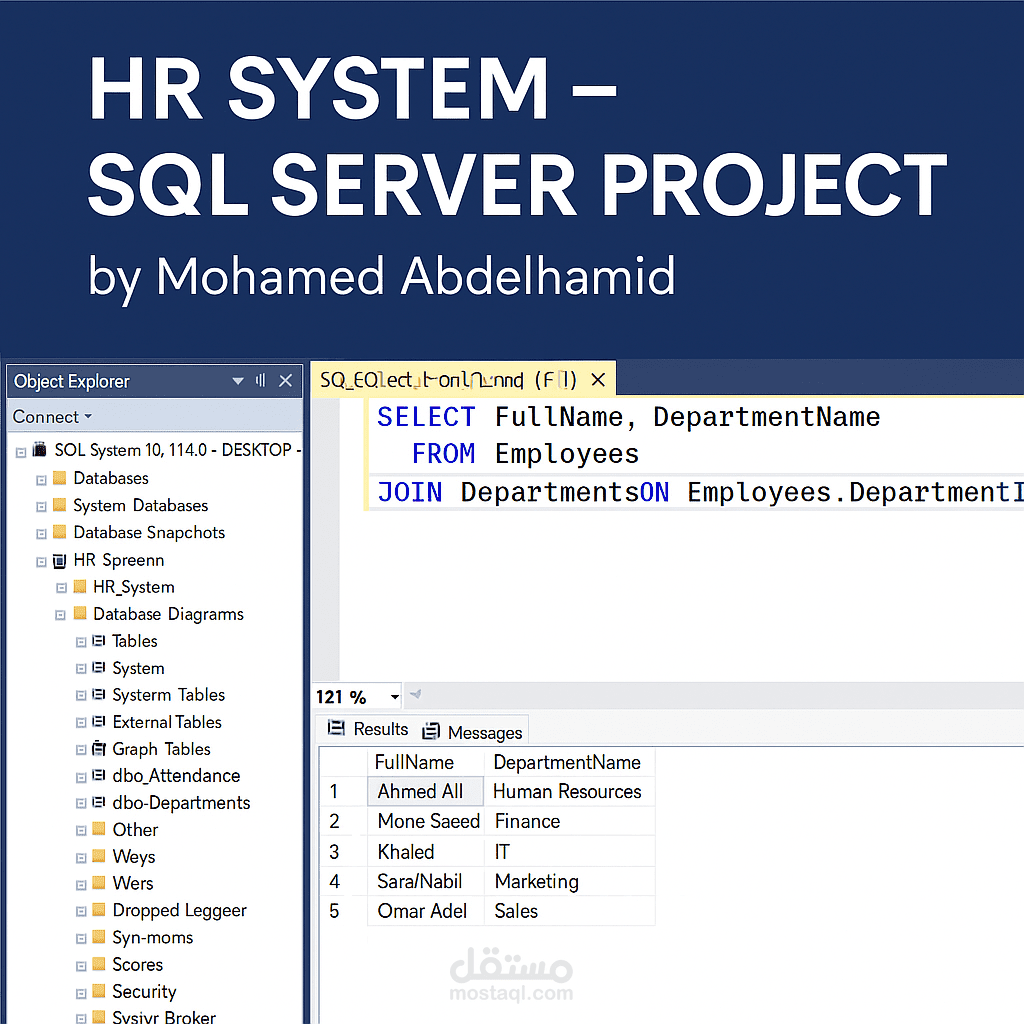
Task: Click the Database Diagrams folder icon
Action: (80, 613)
